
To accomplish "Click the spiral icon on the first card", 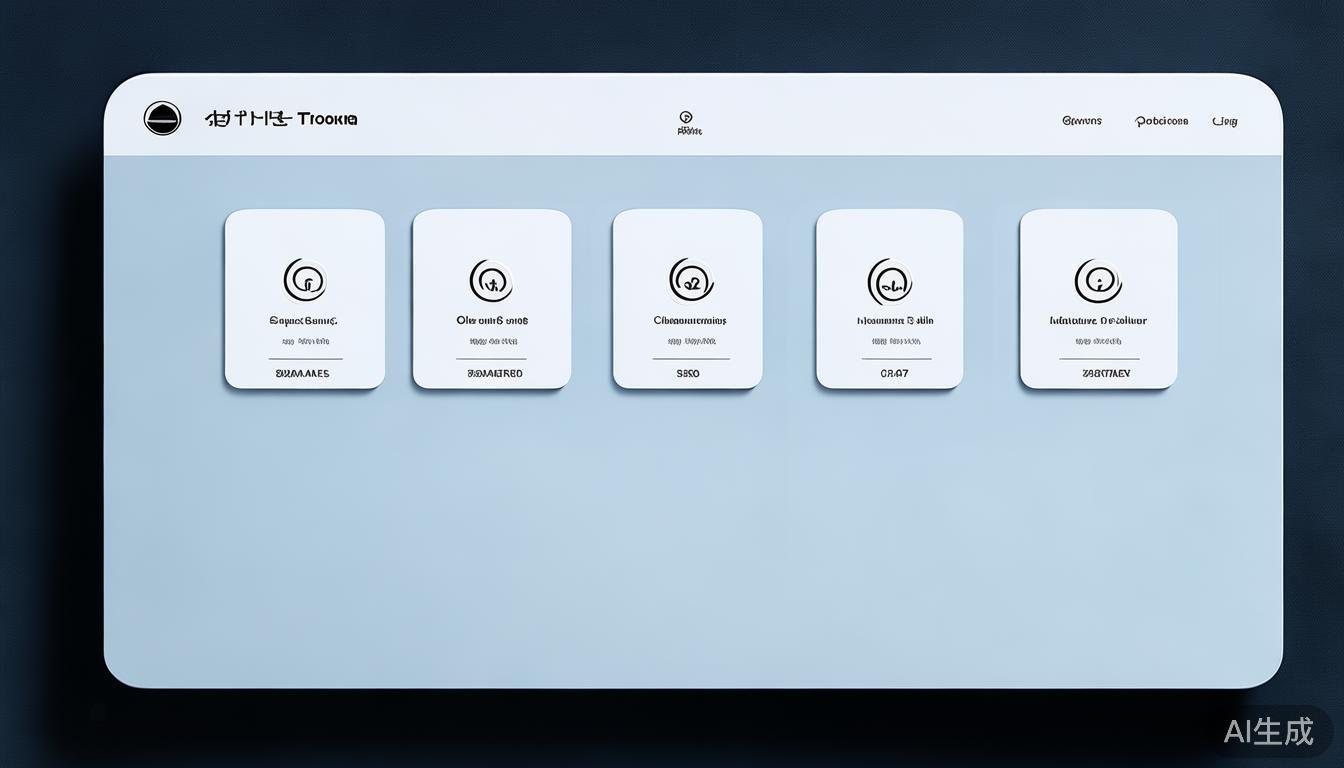I will (x=305, y=280).
